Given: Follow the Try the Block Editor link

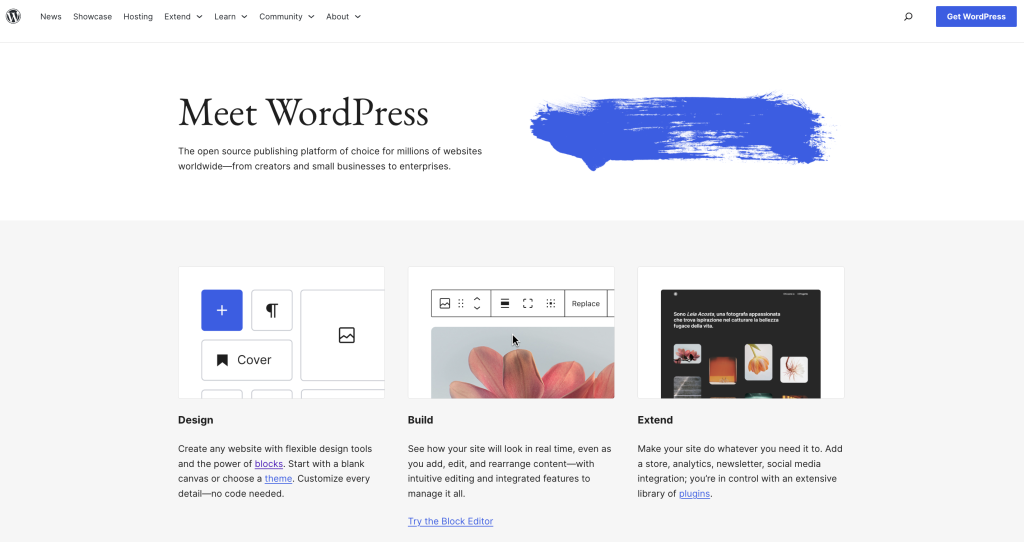Looking at the screenshot, I should click(x=451, y=521).
